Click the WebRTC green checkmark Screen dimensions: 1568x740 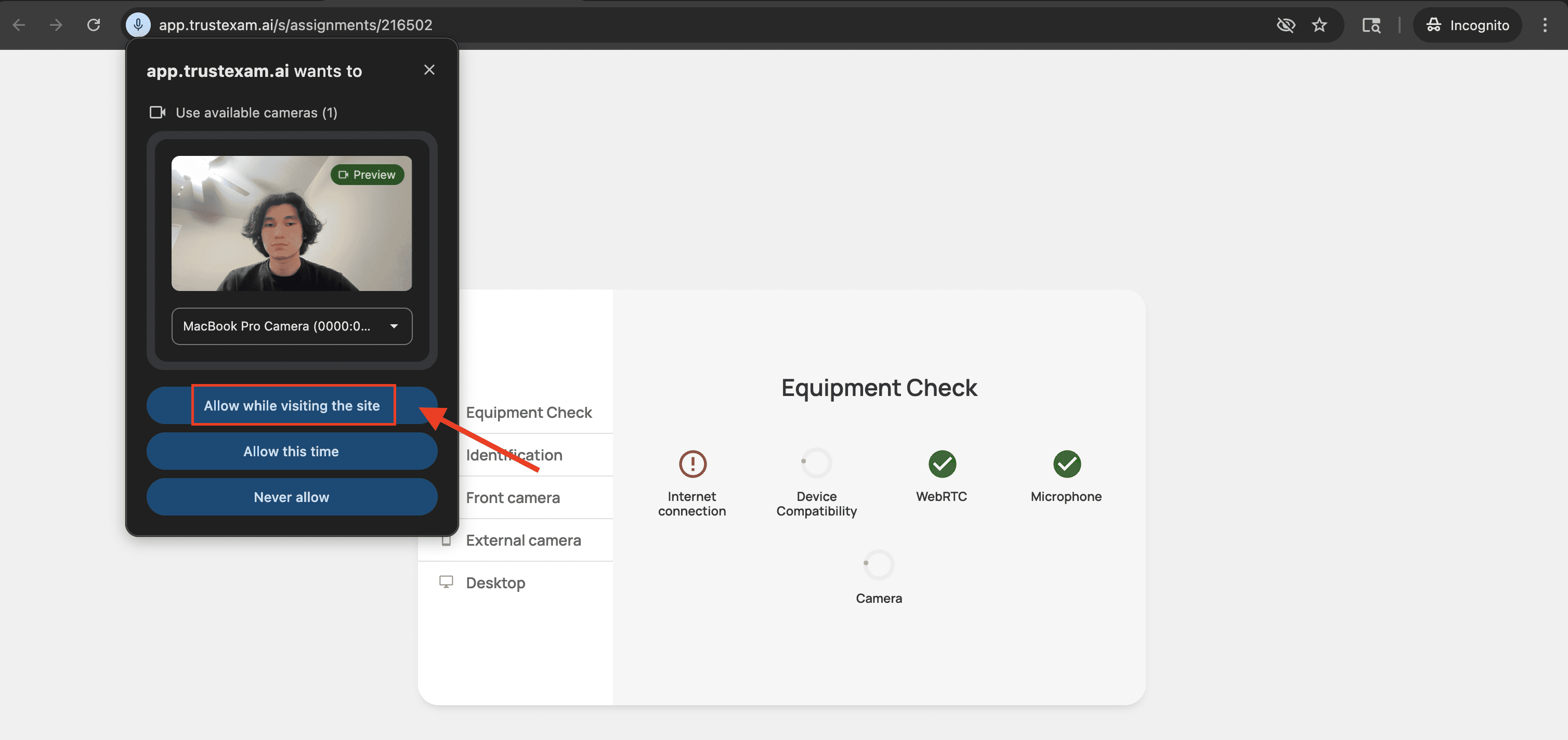pos(942,465)
